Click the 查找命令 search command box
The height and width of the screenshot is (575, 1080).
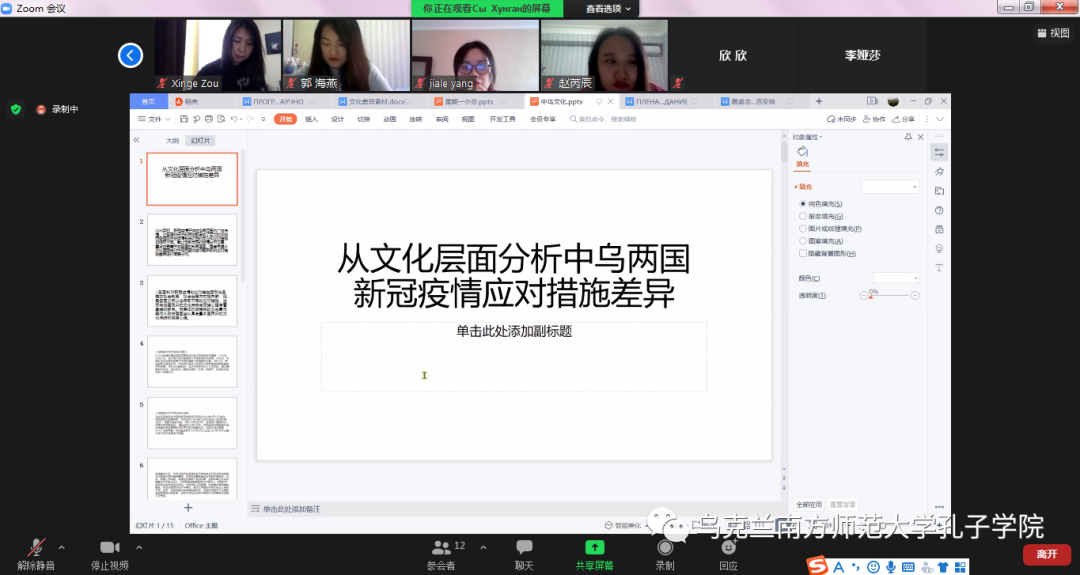point(603,119)
